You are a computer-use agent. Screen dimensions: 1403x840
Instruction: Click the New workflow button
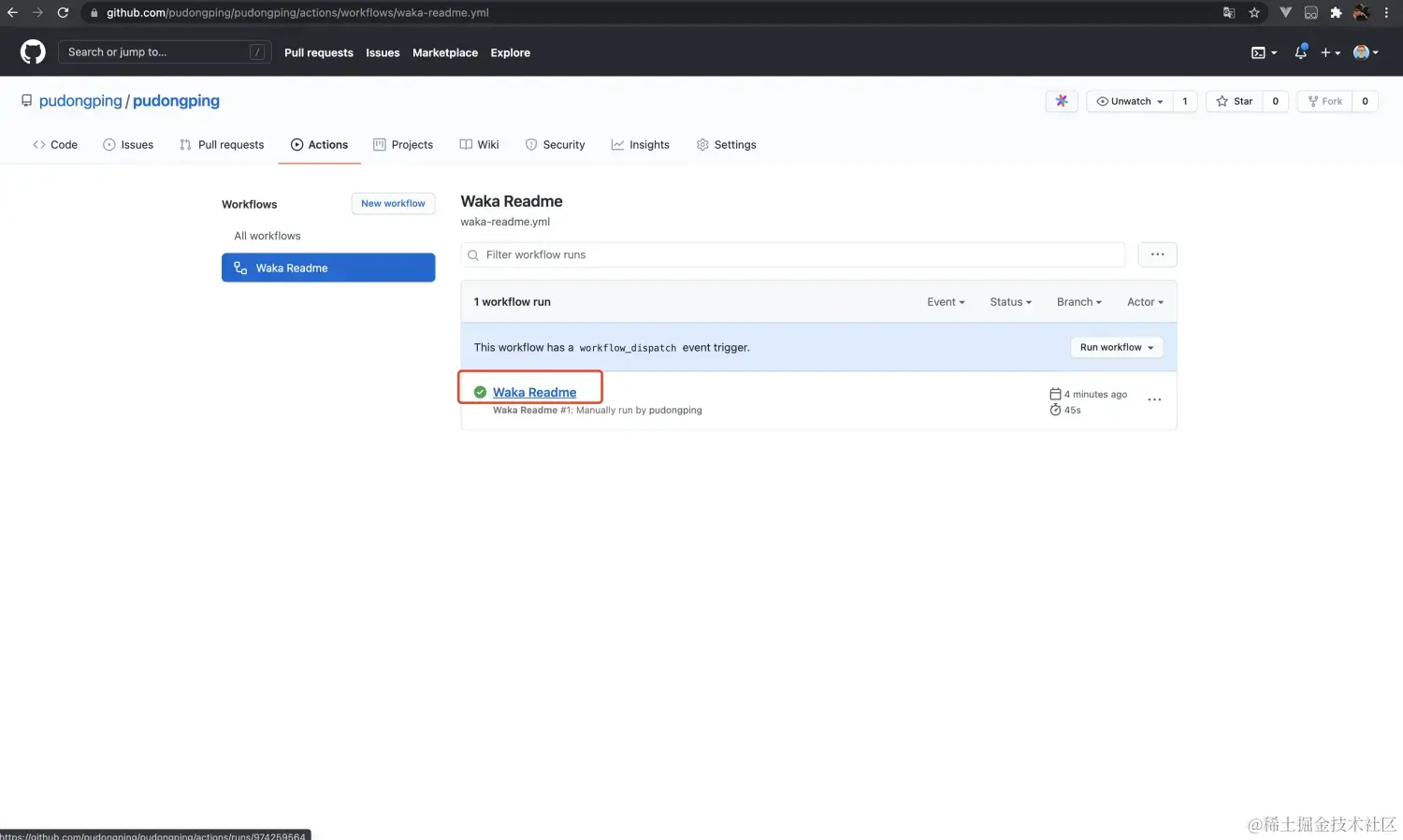393,204
